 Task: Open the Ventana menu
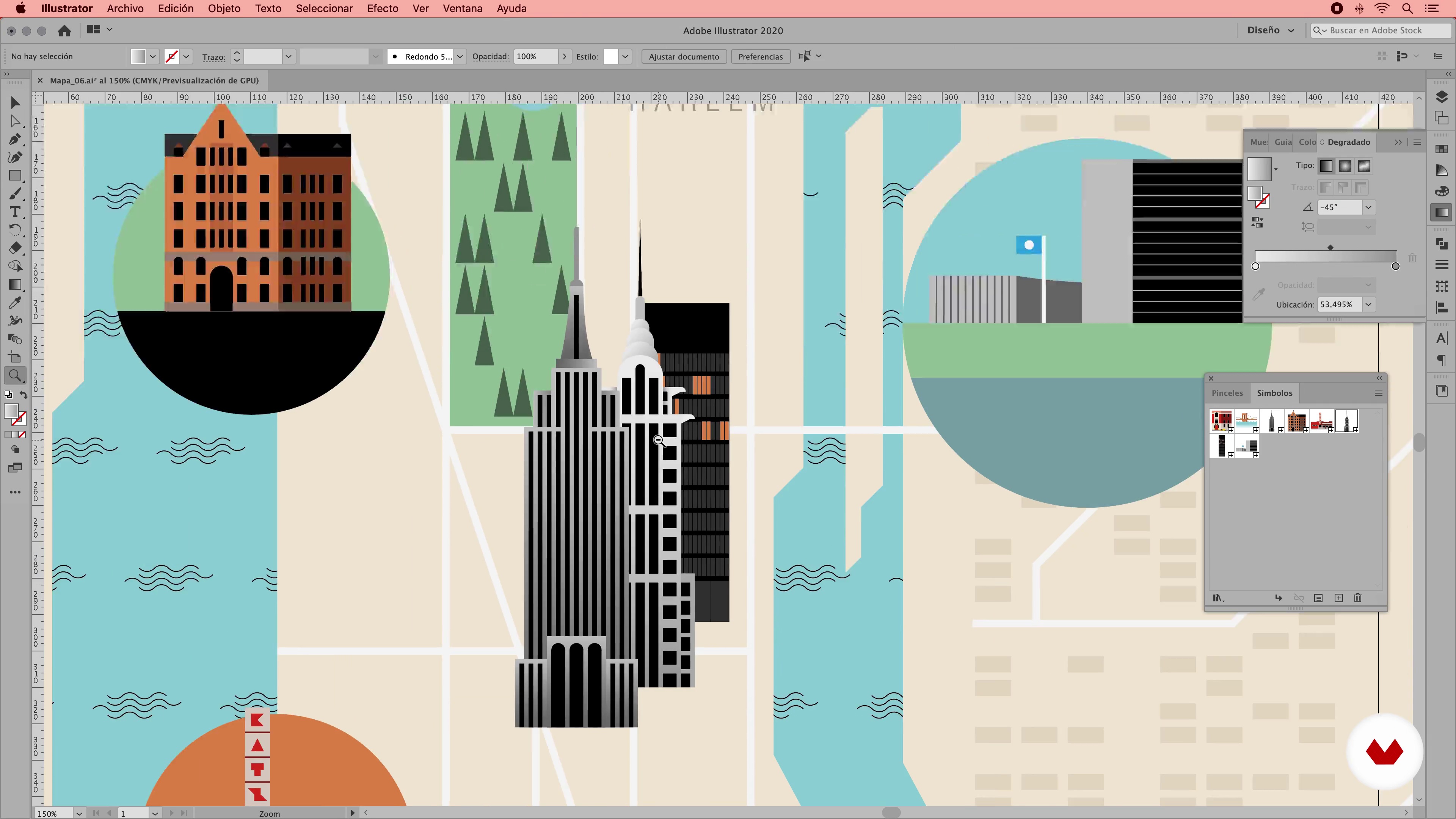click(462, 8)
